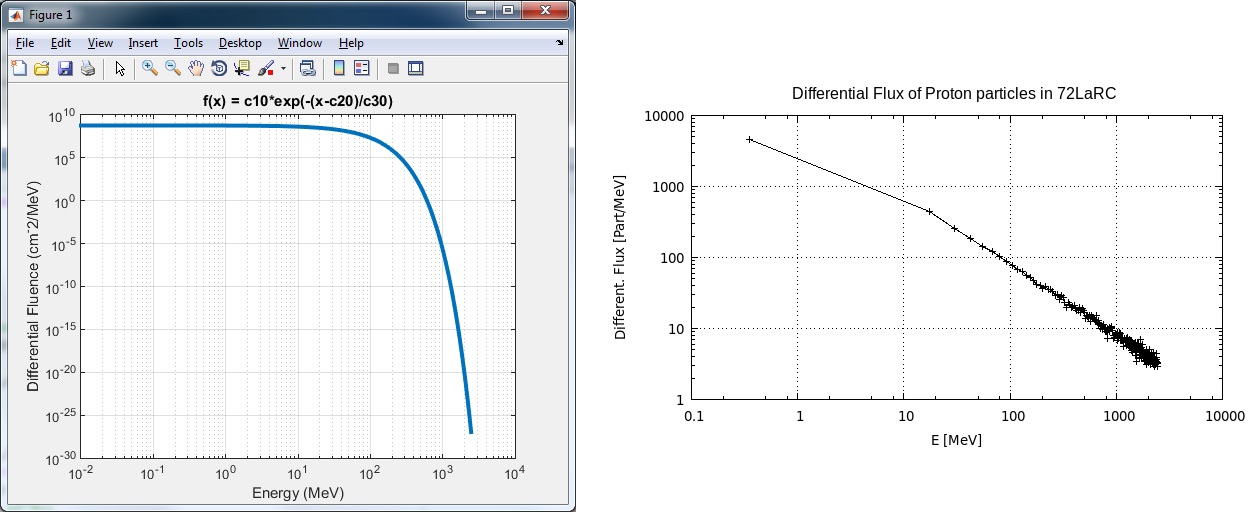Viewport: 1253px width, 512px height.
Task: Maximize the Figure 1 window
Action: 508,11
